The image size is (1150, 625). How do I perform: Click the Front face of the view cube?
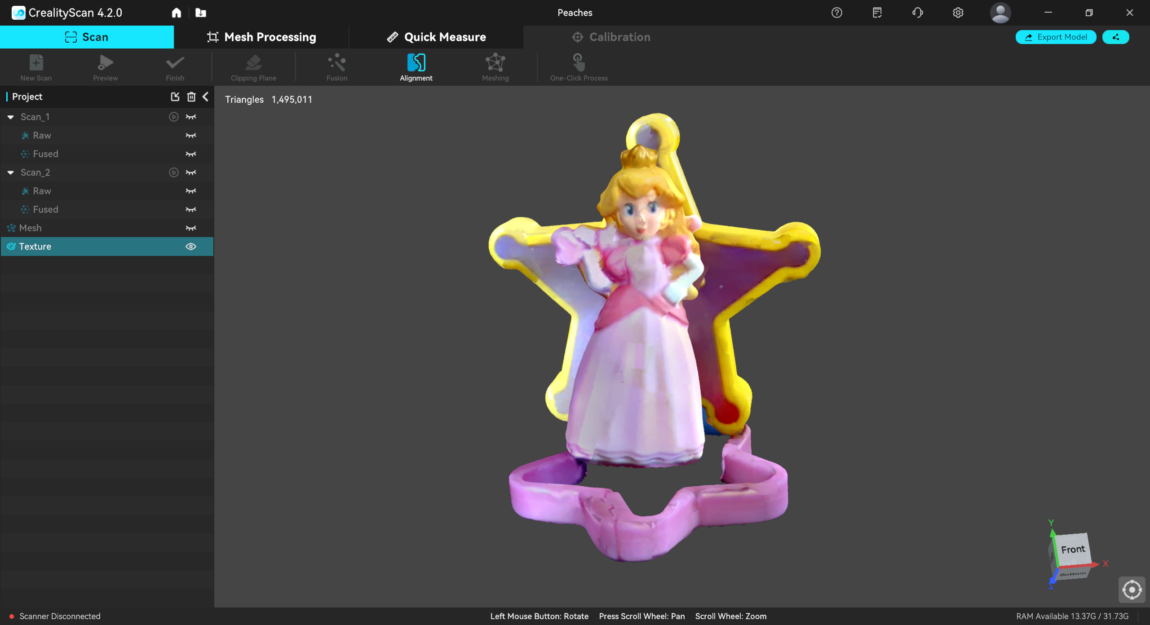(x=1072, y=550)
